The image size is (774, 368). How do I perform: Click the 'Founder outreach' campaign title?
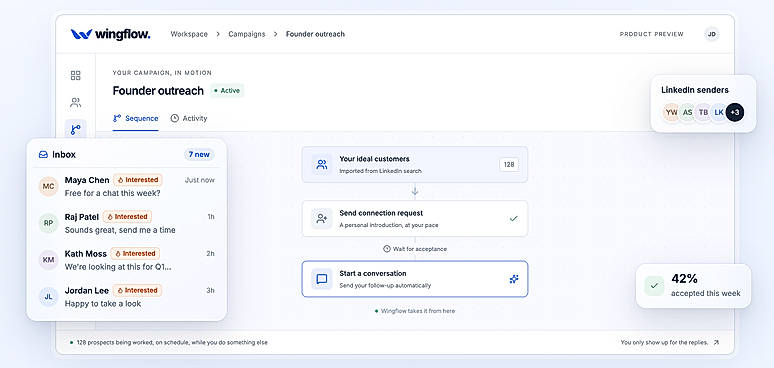[158, 91]
